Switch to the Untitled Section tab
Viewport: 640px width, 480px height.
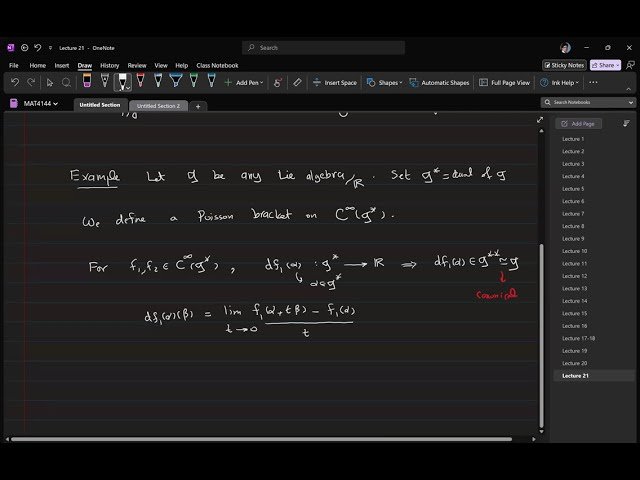[100, 105]
